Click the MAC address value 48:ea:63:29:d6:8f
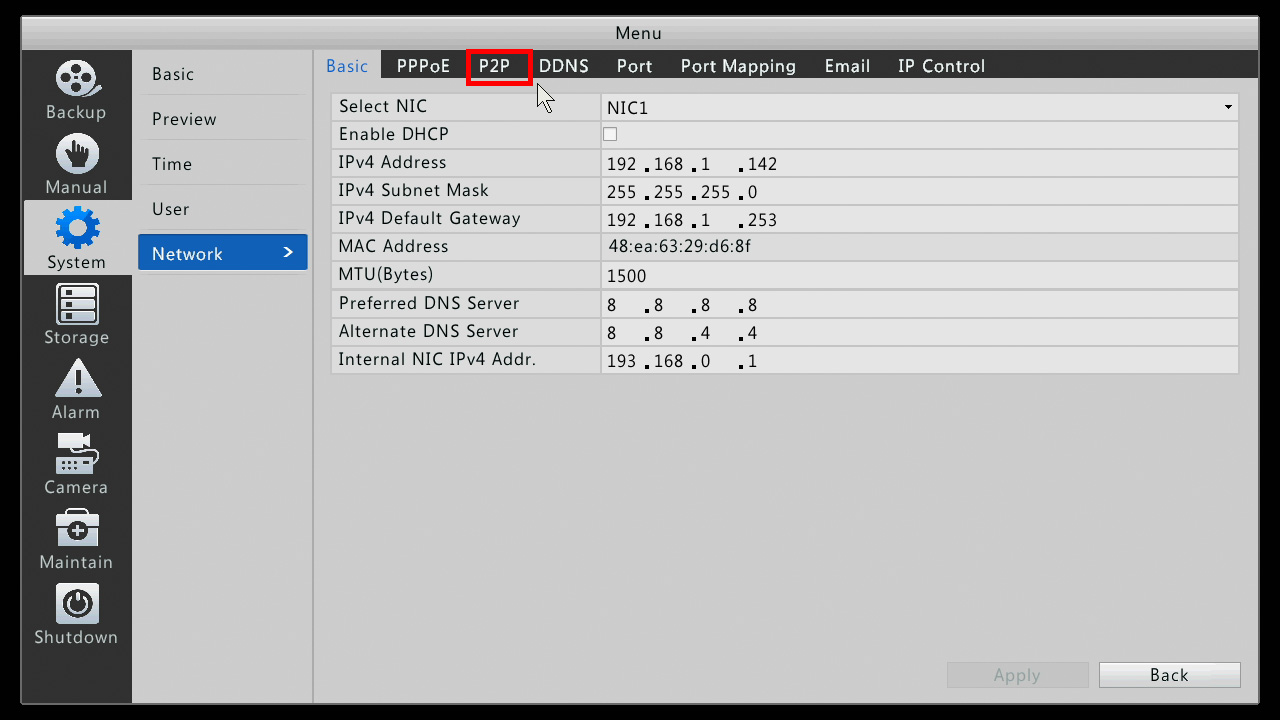The height and width of the screenshot is (720, 1280). [x=679, y=246]
